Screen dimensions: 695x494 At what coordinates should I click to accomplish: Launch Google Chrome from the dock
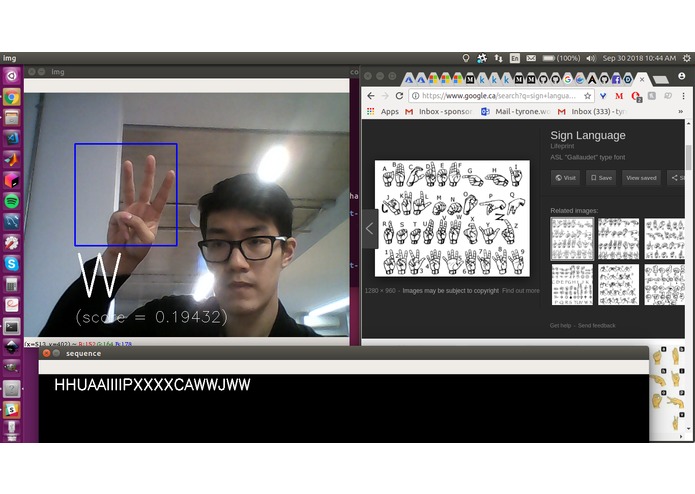(12, 97)
